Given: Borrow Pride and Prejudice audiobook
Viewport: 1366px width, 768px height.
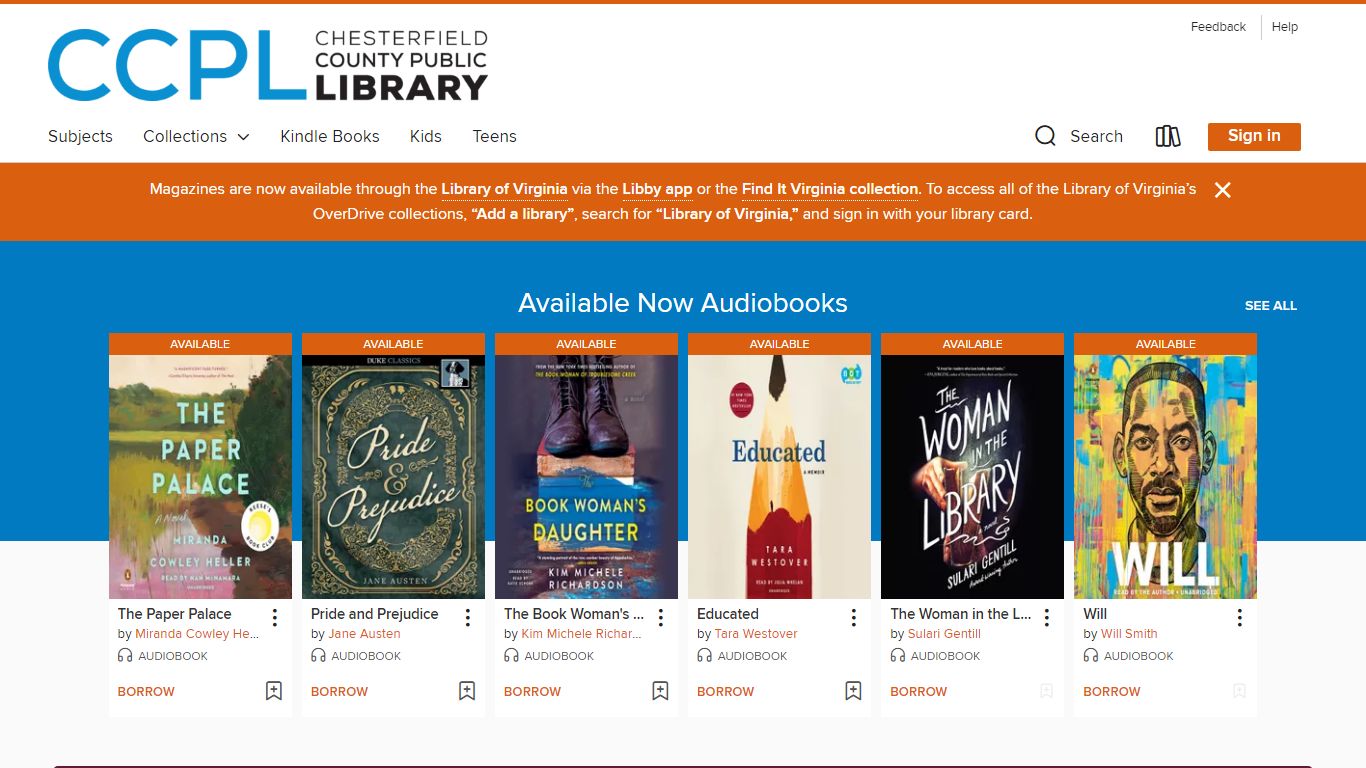Looking at the screenshot, I should click(339, 691).
